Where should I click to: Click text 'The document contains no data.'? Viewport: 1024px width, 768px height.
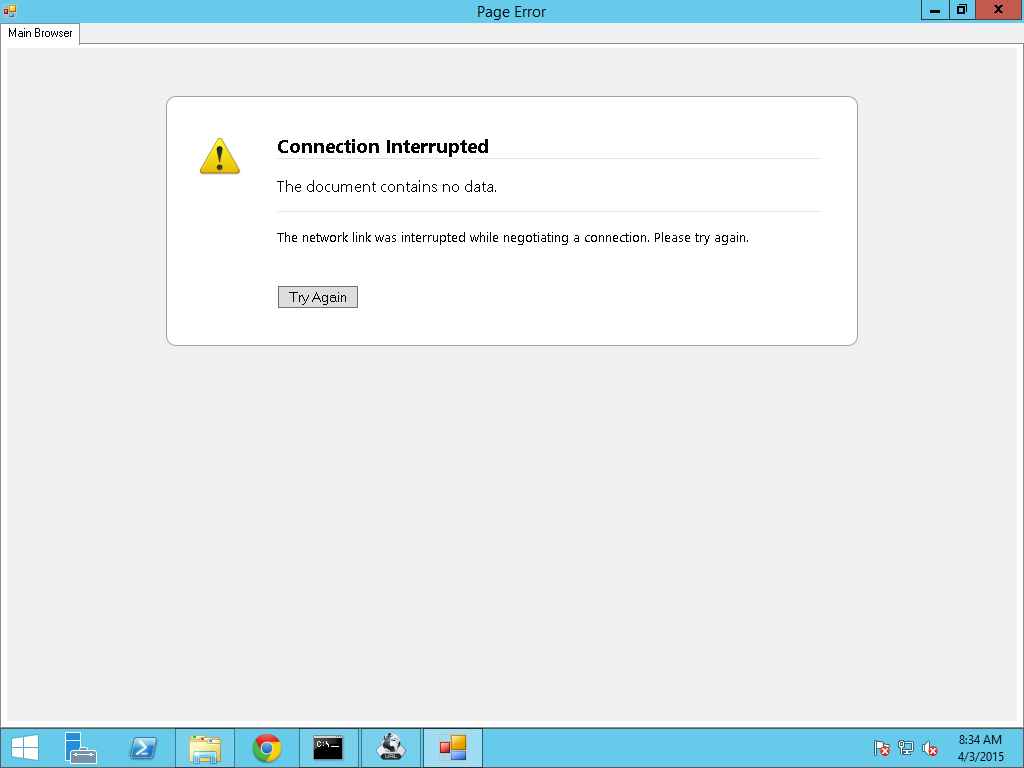point(387,187)
